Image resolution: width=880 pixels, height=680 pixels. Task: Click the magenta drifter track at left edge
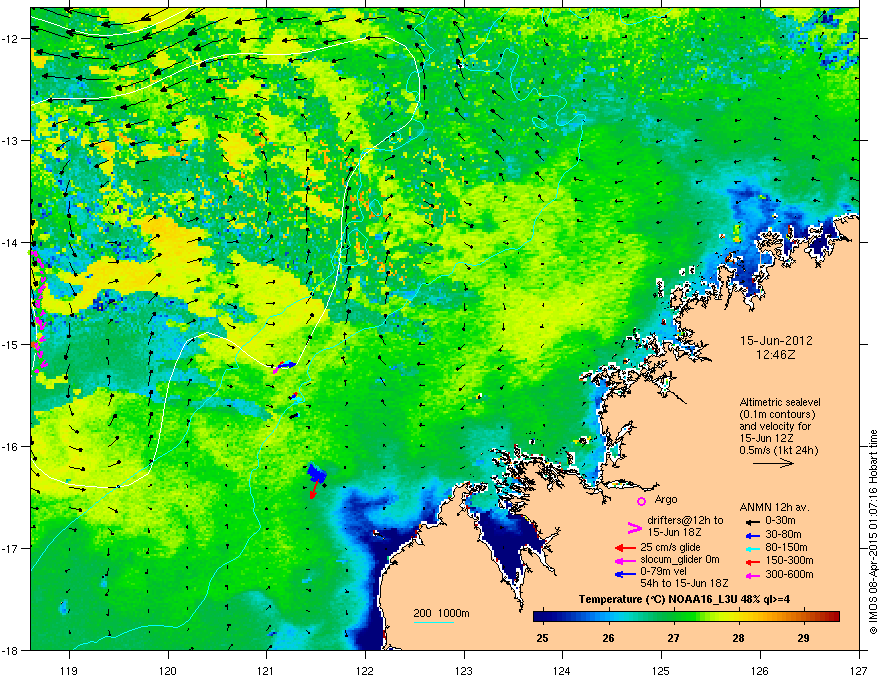coord(38,310)
